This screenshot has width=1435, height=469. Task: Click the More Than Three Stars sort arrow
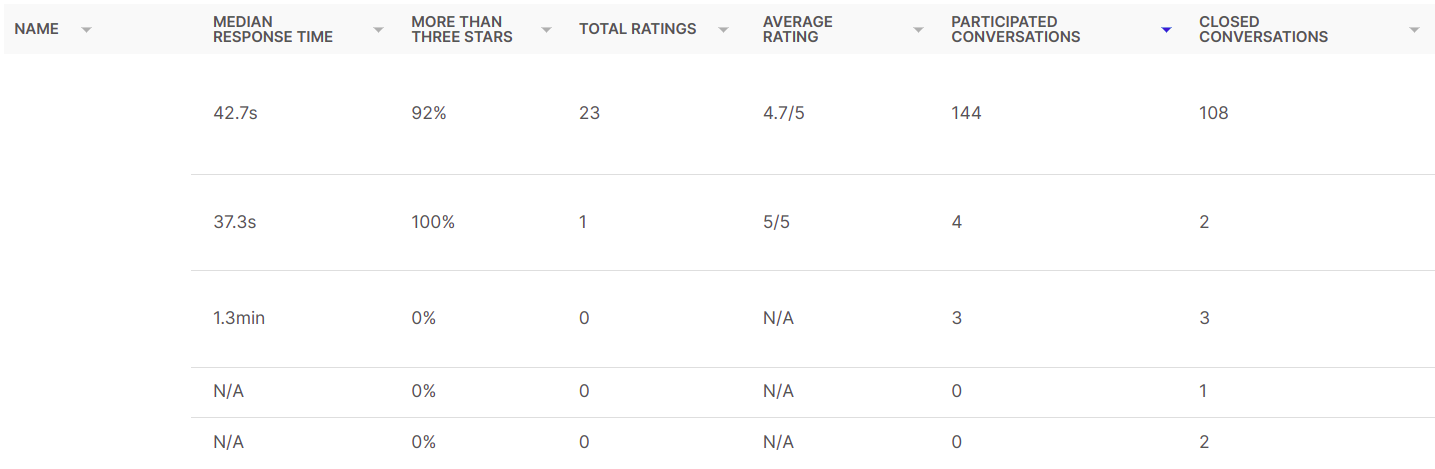pos(546,30)
